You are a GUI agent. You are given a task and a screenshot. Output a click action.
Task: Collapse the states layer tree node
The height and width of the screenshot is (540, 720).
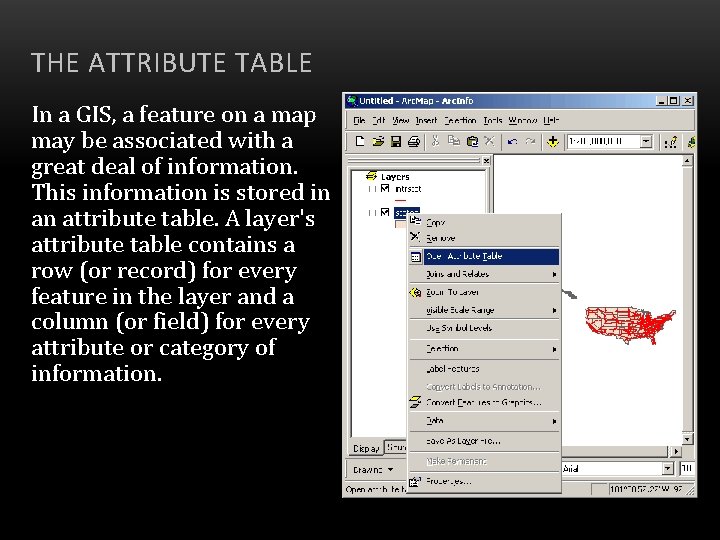(x=372, y=213)
